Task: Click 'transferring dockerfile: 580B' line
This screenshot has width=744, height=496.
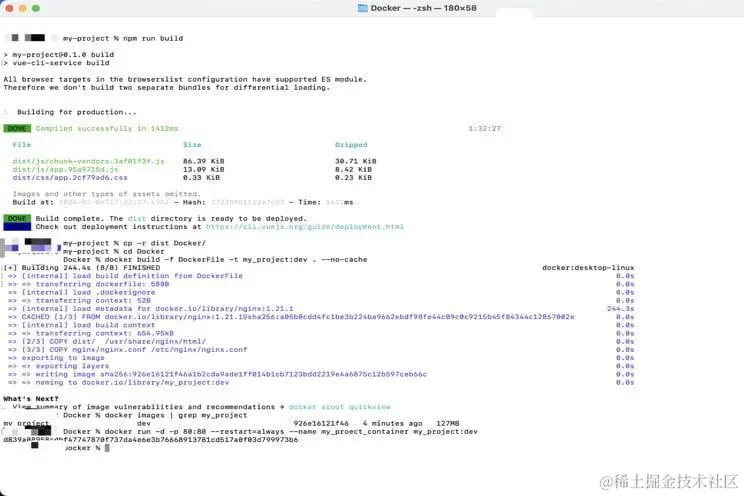Action: click(102, 284)
